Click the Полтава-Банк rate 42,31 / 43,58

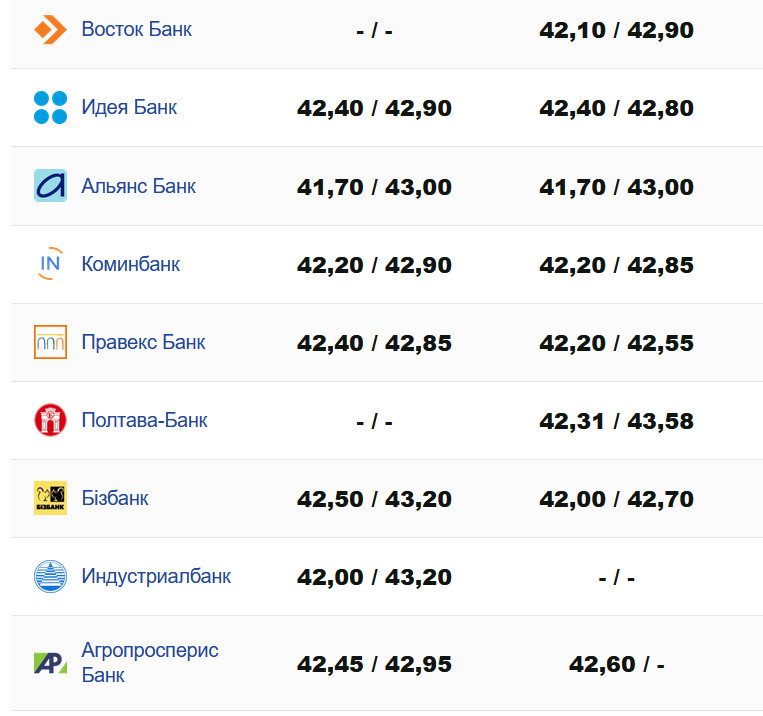point(616,421)
